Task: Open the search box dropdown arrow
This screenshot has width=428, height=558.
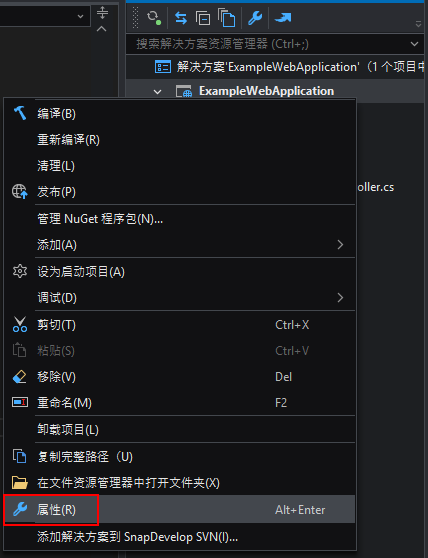Action: (414, 44)
